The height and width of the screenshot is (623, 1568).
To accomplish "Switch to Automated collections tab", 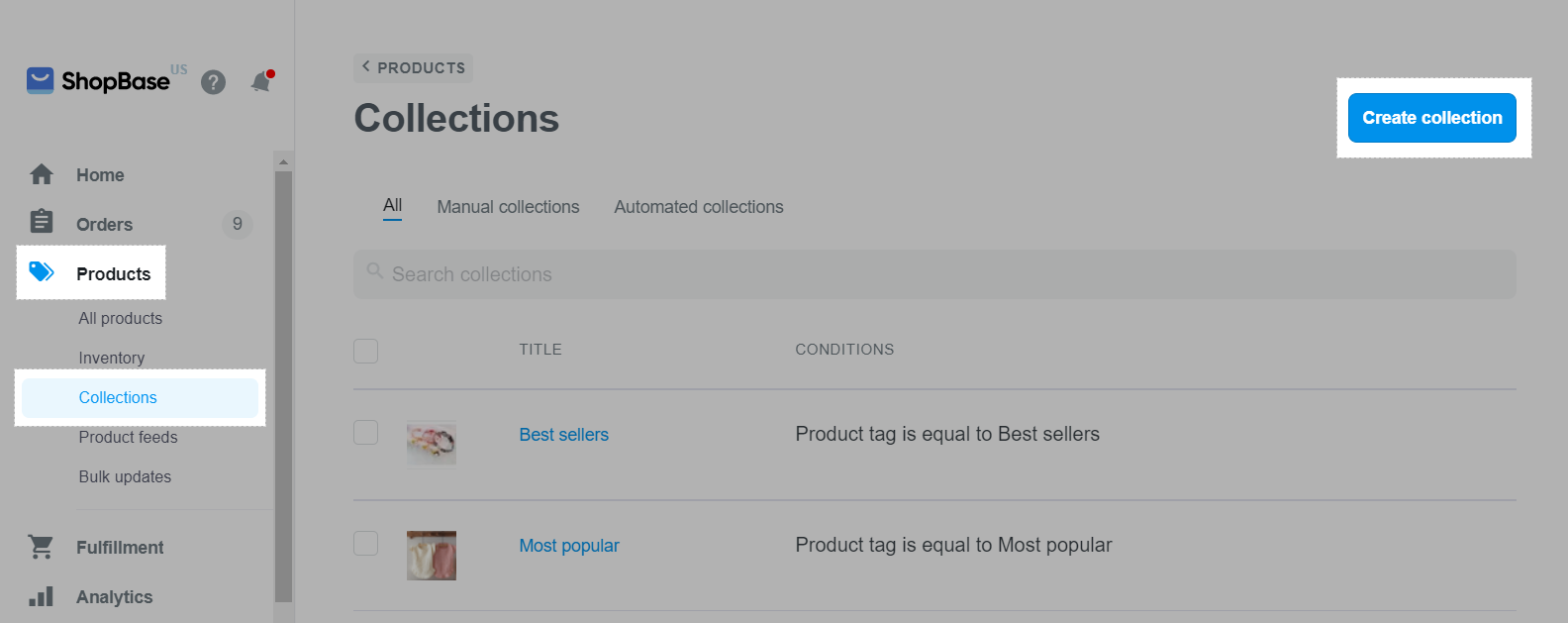I will click(698, 207).
